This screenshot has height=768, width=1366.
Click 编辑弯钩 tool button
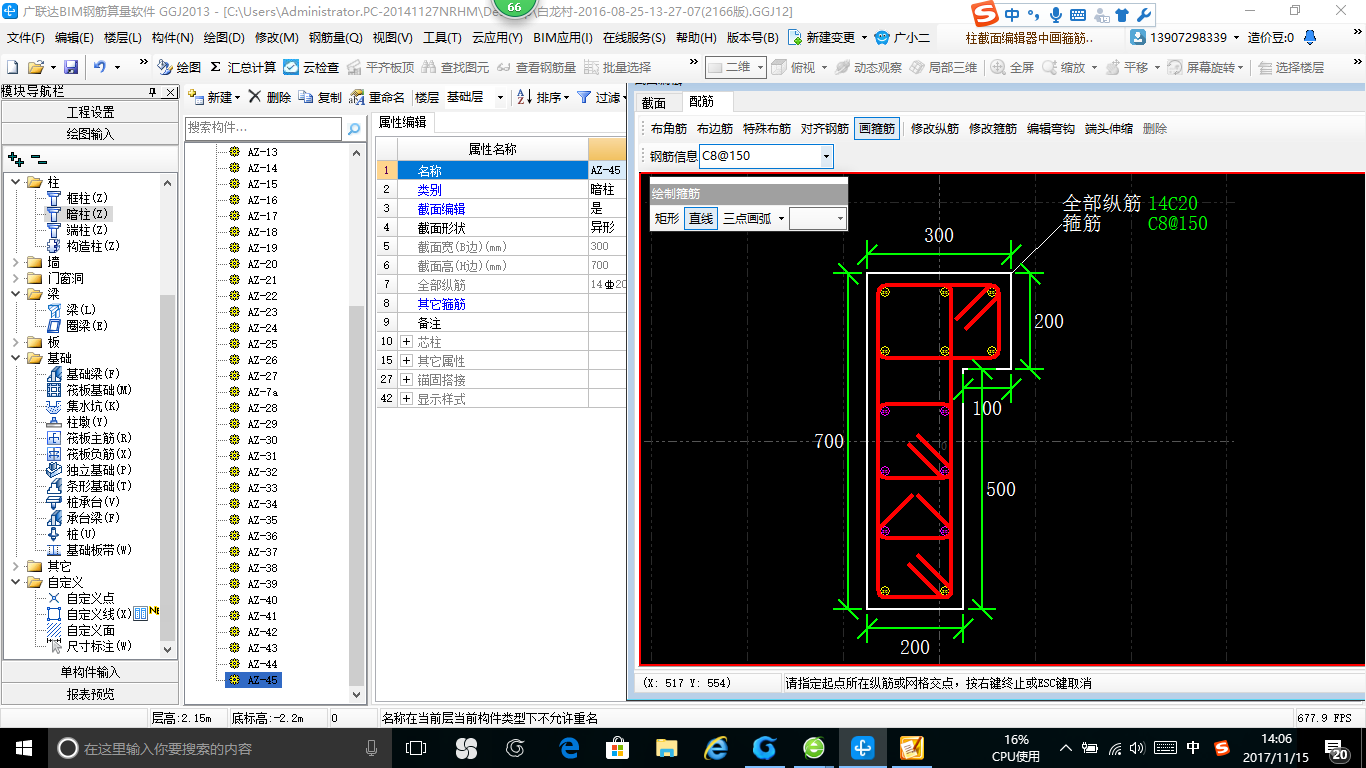coord(1051,128)
